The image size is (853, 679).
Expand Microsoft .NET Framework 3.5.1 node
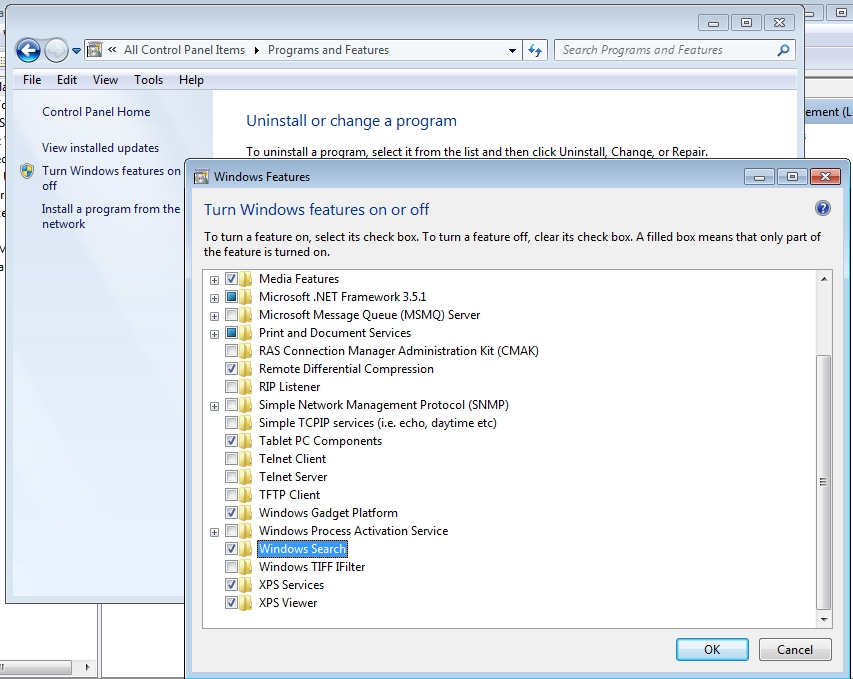[x=214, y=298]
